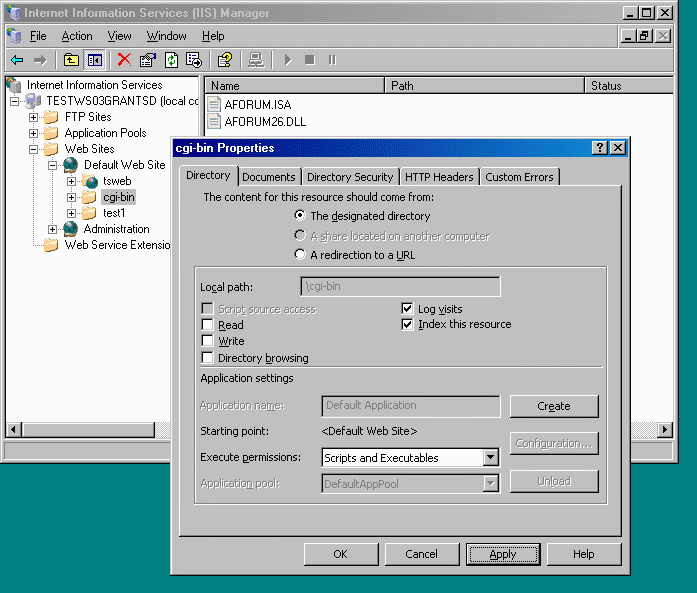Image resolution: width=697 pixels, height=593 pixels.
Task: Collapse the TESTWS03GRANTSD tree node
Action: pyautogui.click(x=14, y=101)
